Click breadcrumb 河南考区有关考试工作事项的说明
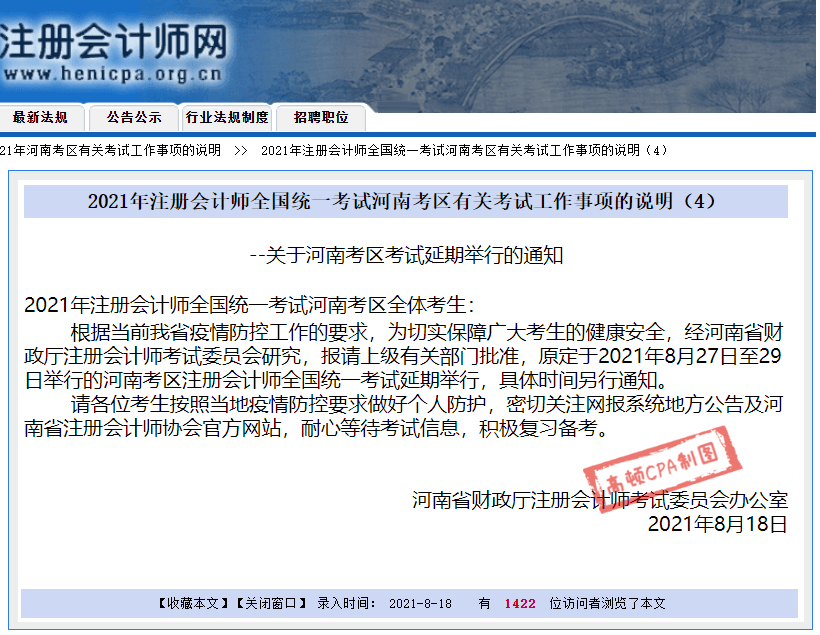Image resolution: width=820 pixels, height=635 pixels. point(110,151)
